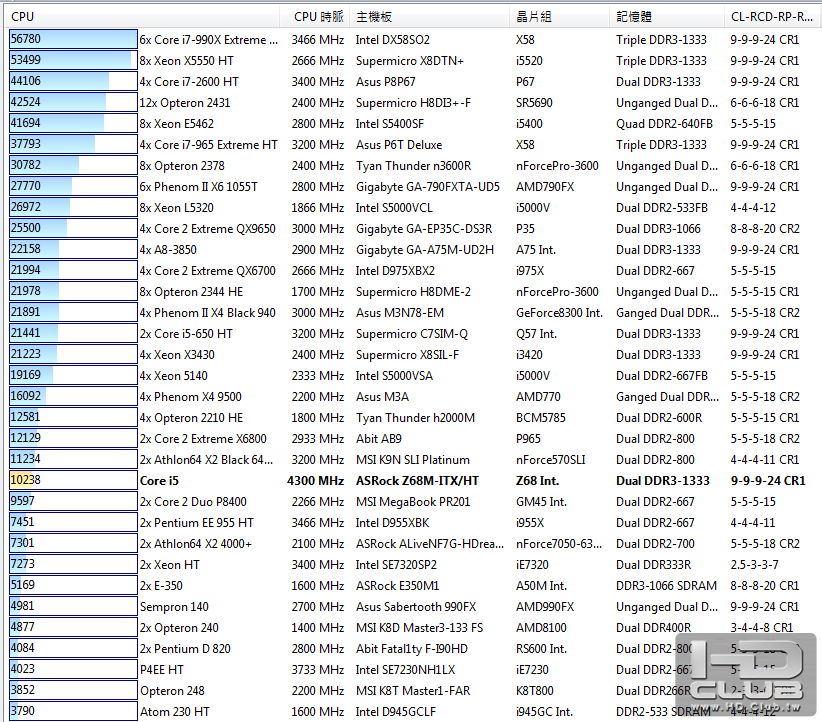
Task: Click motherboard cell MSI K9N SLI Platinum
Action: pos(413,460)
